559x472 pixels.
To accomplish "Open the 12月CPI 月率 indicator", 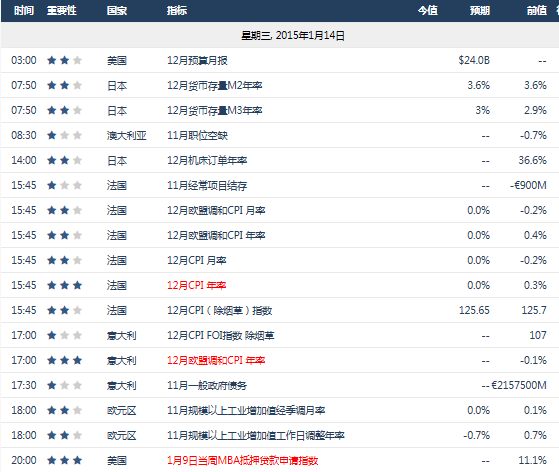I will 196,260.
